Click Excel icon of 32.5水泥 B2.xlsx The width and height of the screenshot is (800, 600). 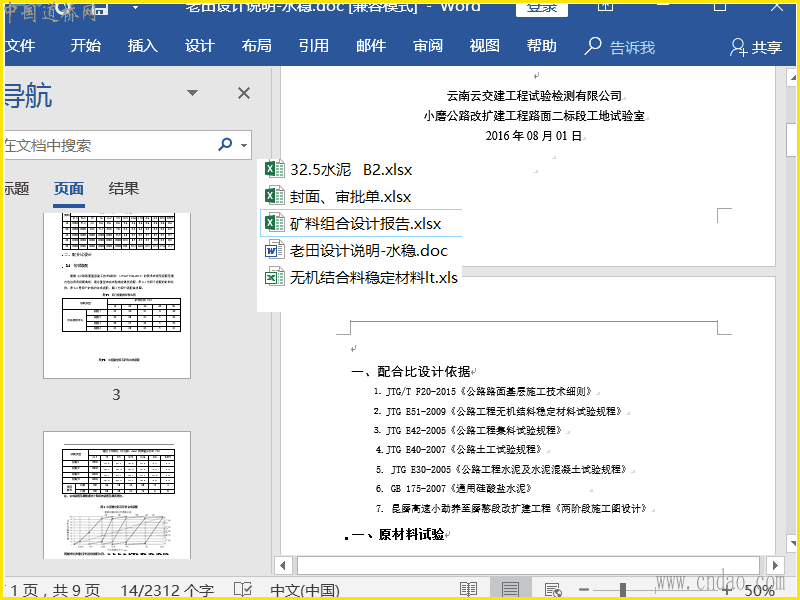[274, 169]
